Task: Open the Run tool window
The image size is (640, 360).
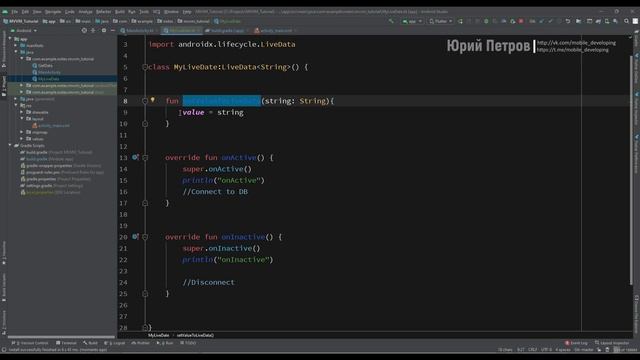Action: [165, 343]
